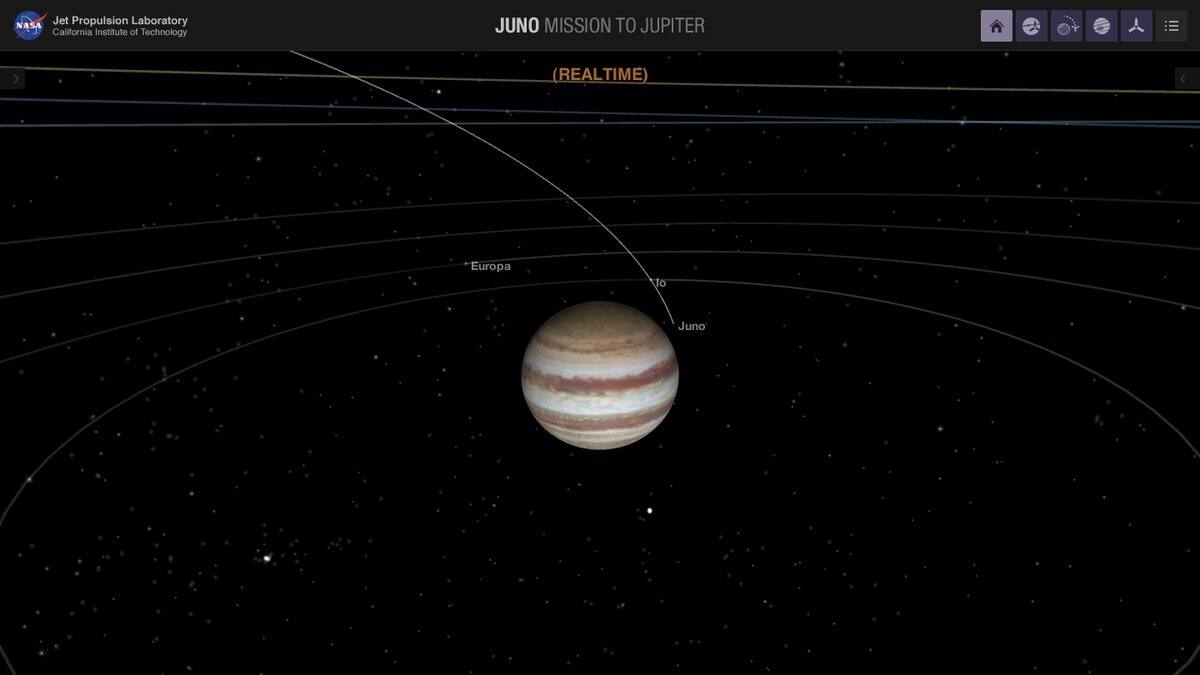Click on the Jupiter planet globe

(600, 375)
